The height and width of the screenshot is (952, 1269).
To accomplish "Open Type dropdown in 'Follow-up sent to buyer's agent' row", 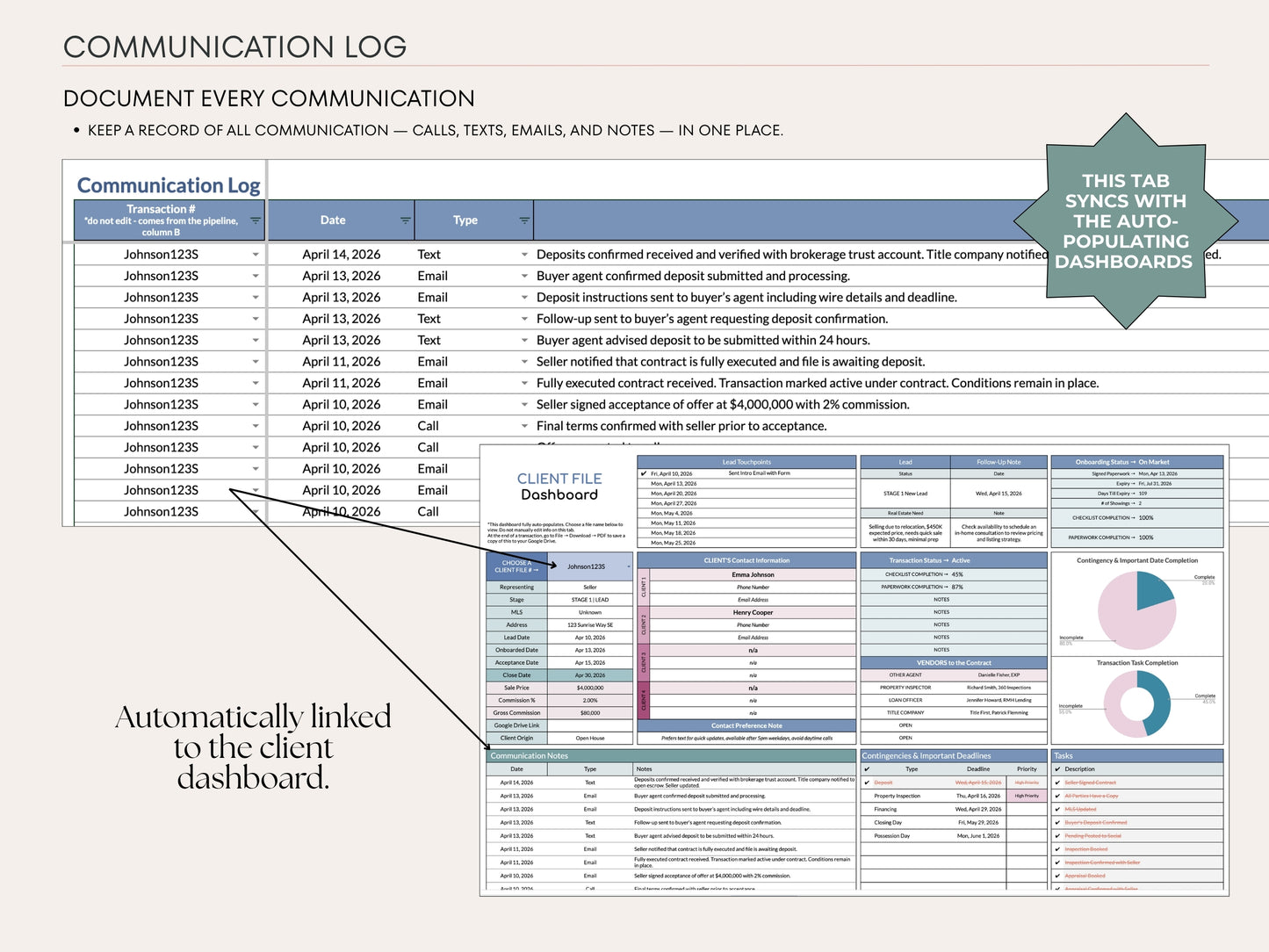I will click(524, 319).
